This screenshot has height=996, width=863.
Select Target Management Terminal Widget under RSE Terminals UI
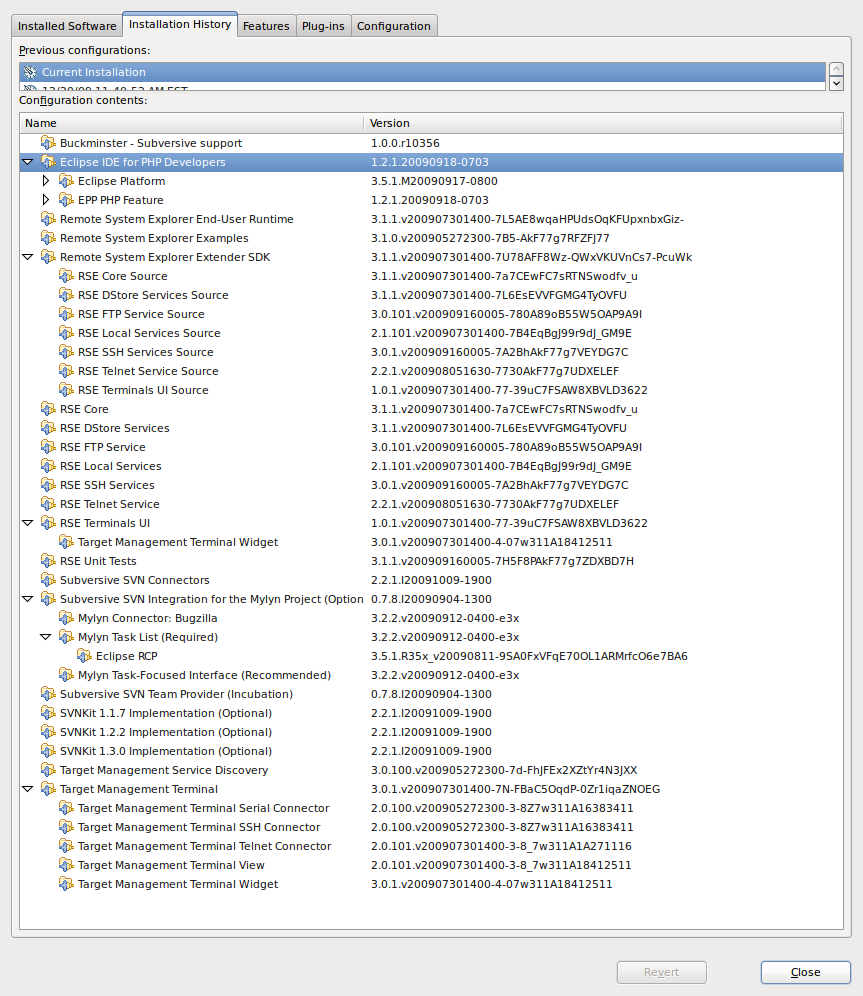tap(431, 542)
